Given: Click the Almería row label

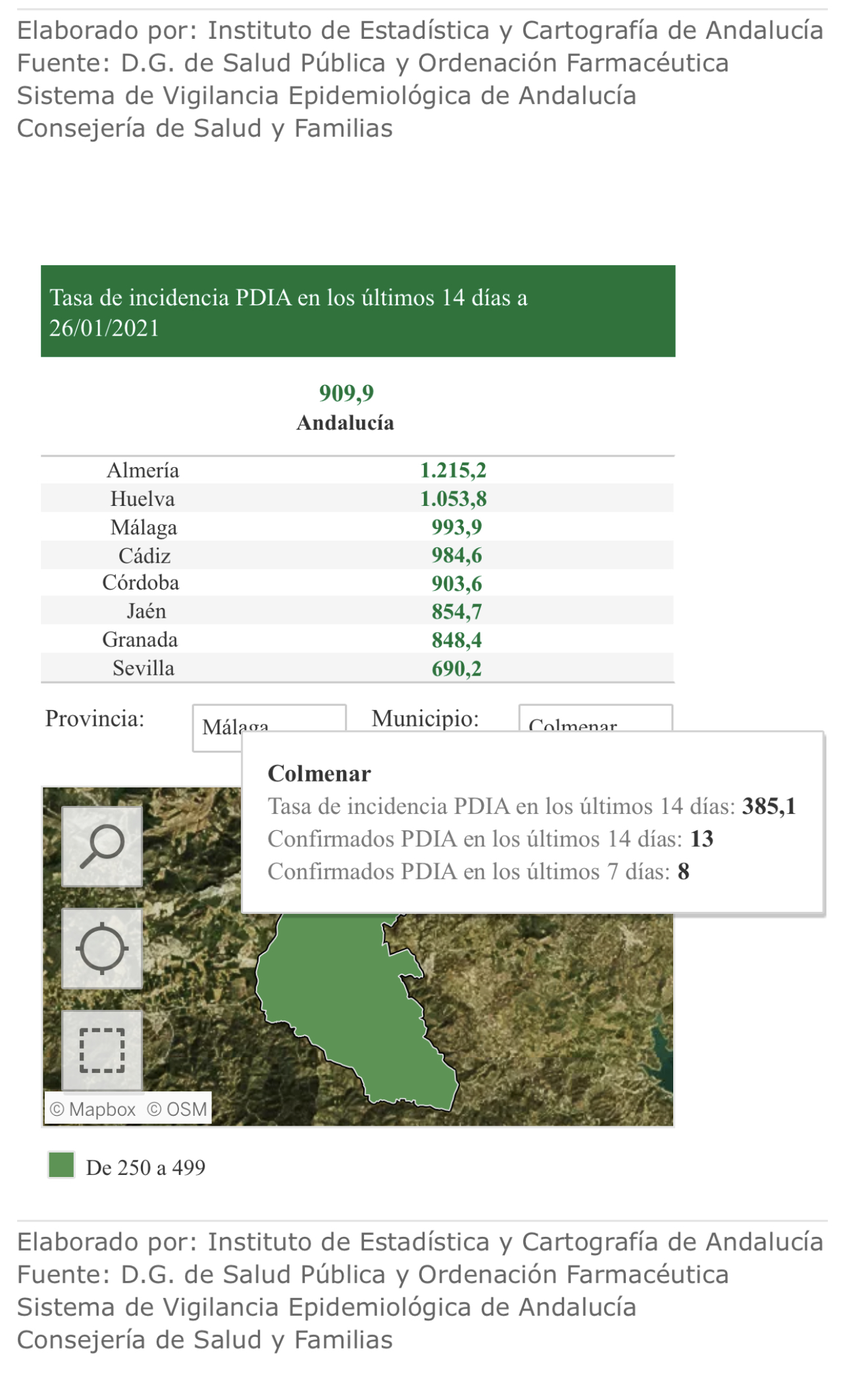Looking at the screenshot, I should click(x=143, y=470).
